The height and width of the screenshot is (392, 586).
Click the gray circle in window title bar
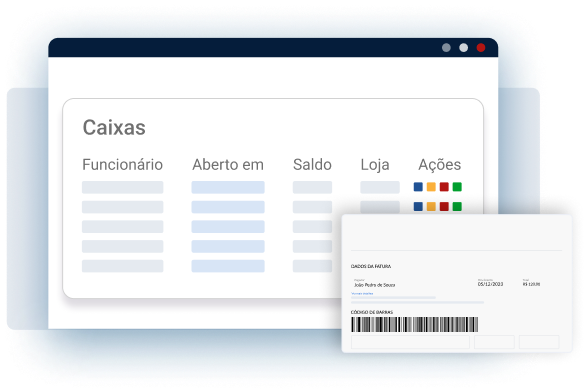coord(446,47)
